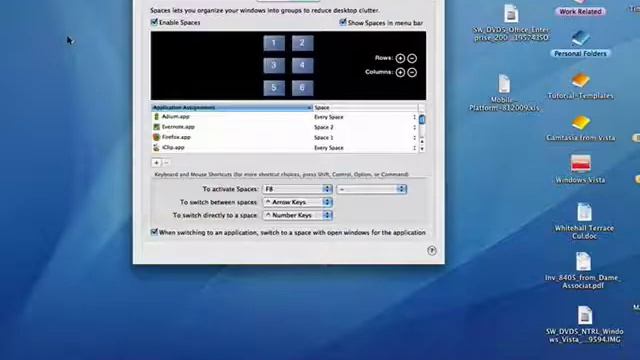Remove a row with the minus icon
640x360 pixels.
412,58
